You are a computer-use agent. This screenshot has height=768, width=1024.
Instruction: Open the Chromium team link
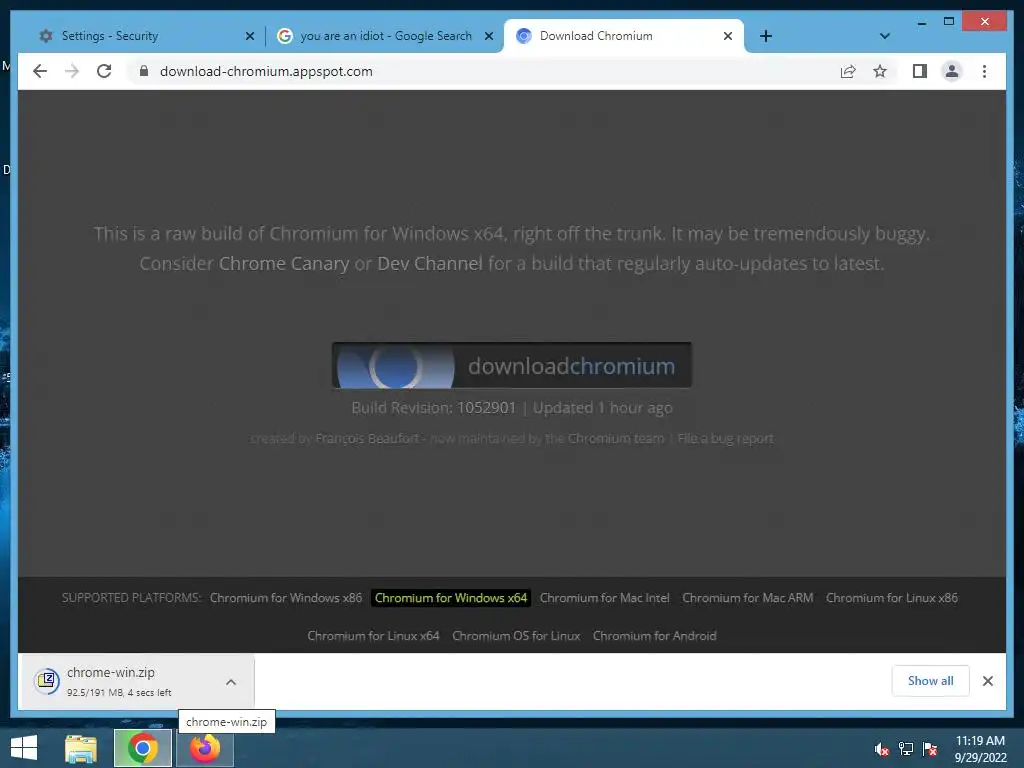(615, 438)
